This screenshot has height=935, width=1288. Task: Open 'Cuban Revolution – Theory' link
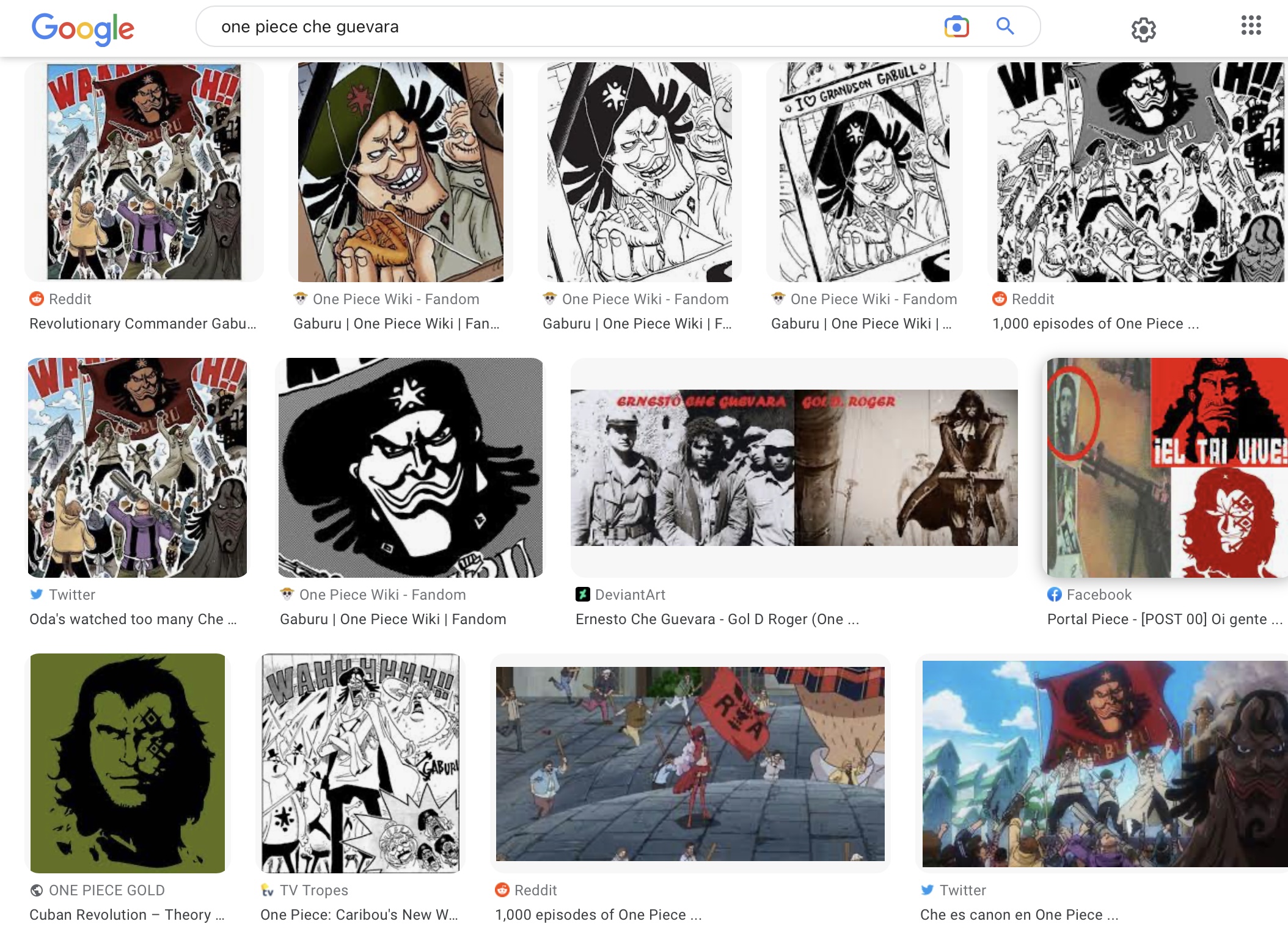click(x=127, y=914)
